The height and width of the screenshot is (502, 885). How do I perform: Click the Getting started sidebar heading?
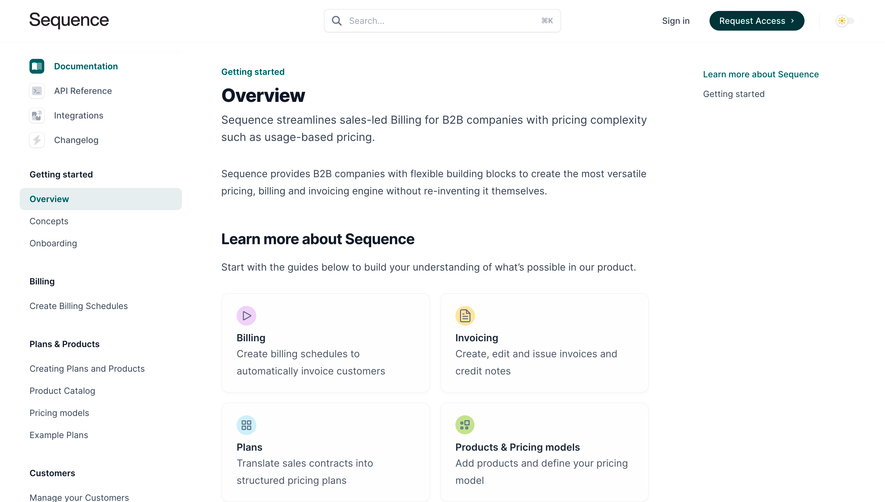click(x=61, y=174)
